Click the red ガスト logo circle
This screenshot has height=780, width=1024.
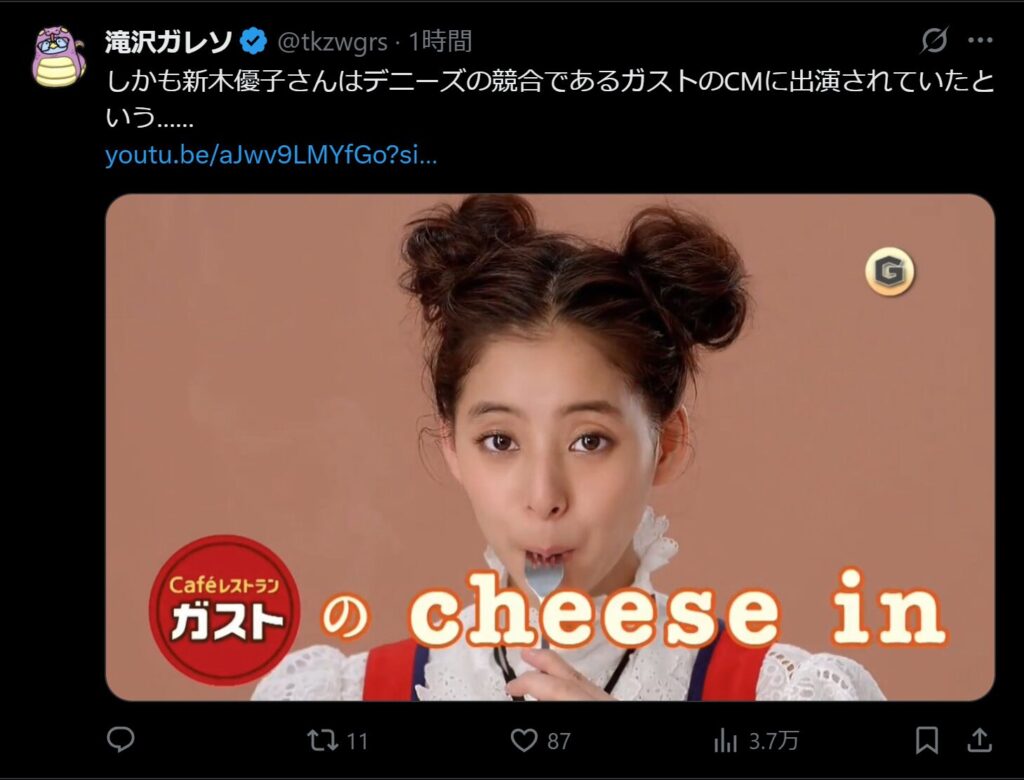[x=224, y=609]
